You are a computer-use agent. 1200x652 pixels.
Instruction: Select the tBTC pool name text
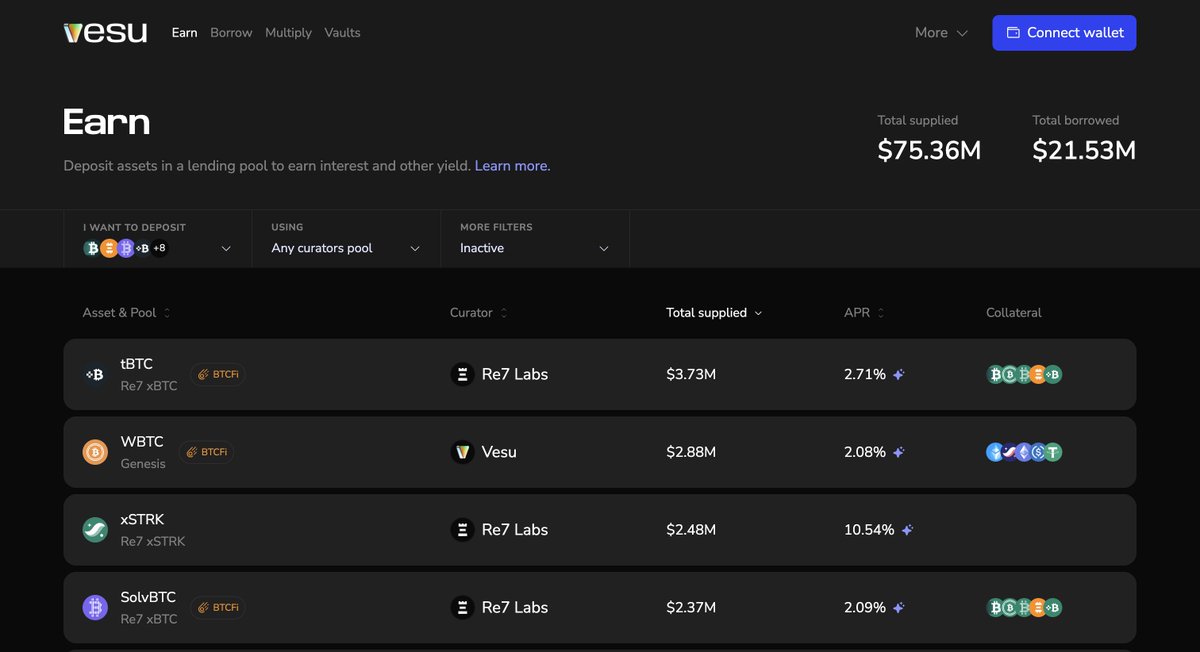136,364
